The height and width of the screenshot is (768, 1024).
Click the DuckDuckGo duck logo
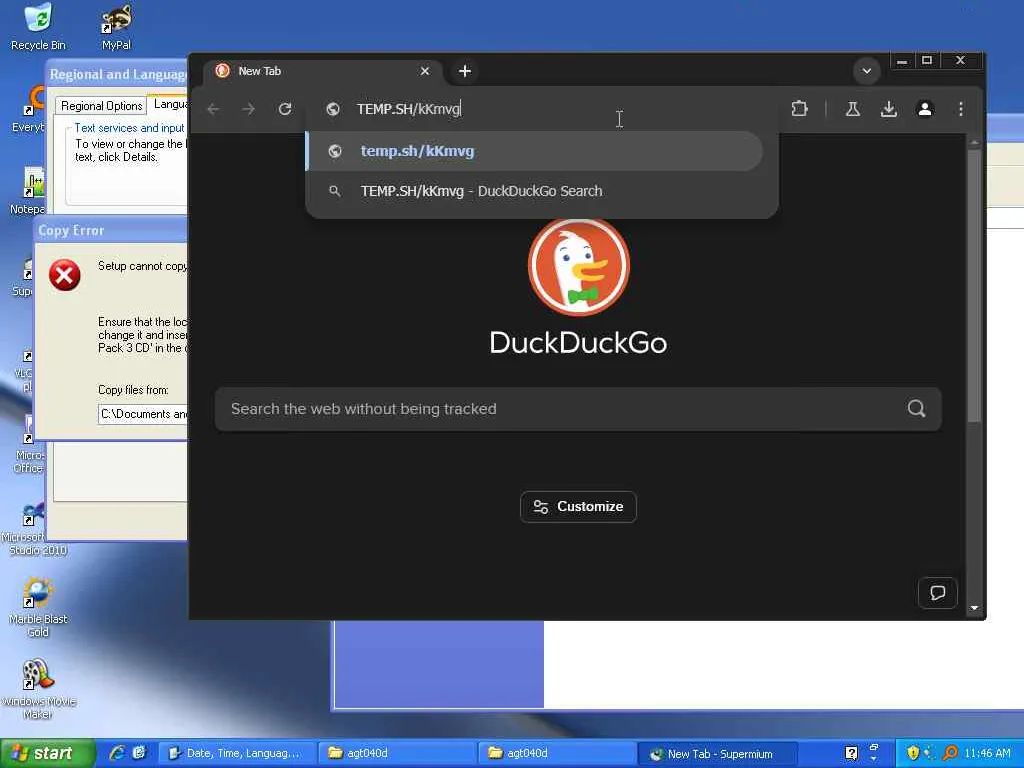pyautogui.click(x=579, y=266)
